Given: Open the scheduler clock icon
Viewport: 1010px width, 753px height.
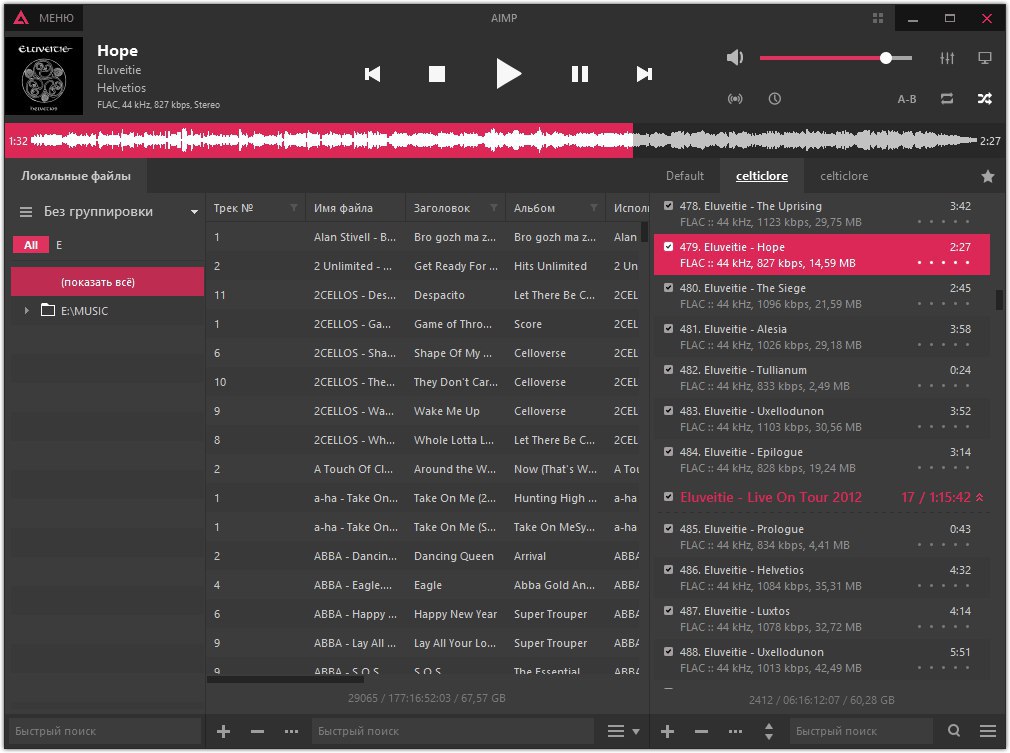Looking at the screenshot, I should click(x=775, y=99).
